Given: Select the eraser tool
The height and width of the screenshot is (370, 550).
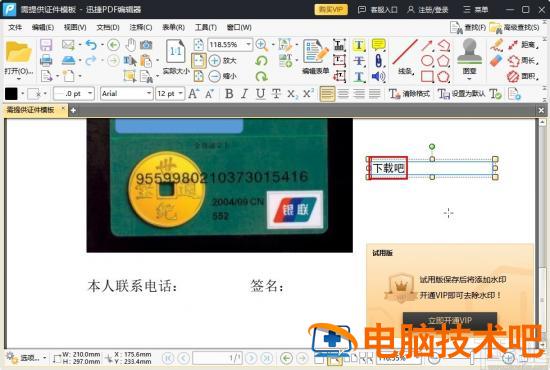Looking at the screenshot, I should [496, 61].
